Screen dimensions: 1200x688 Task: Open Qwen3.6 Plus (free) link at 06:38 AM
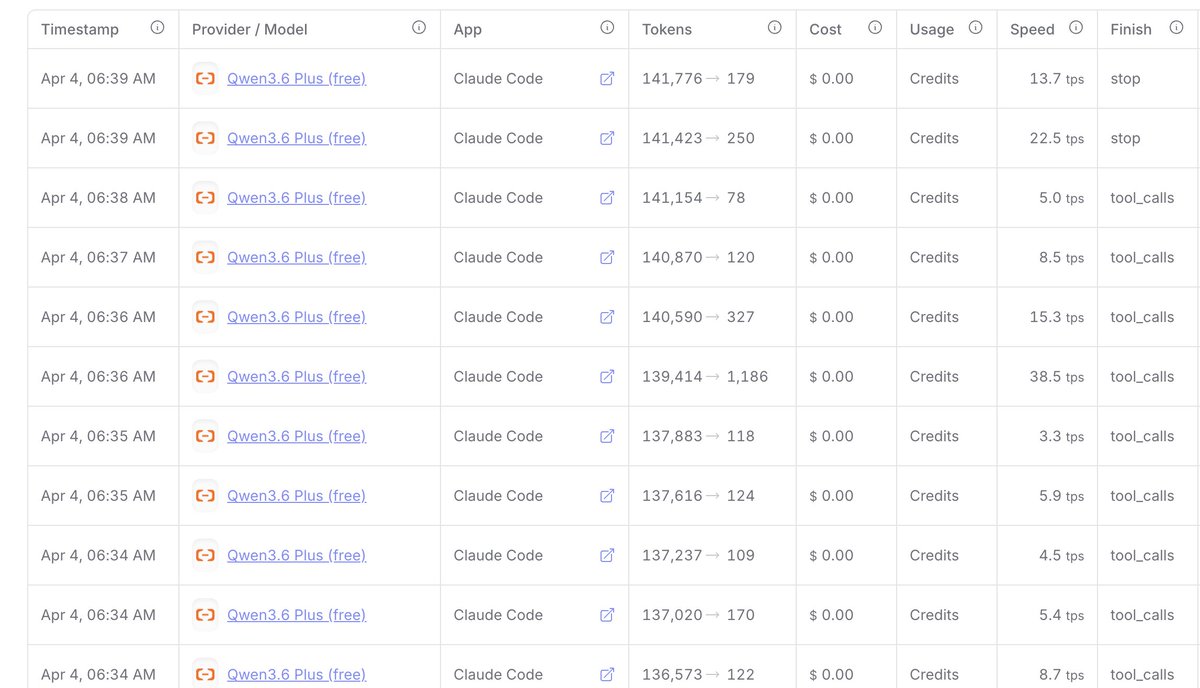(x=296, y=198)
